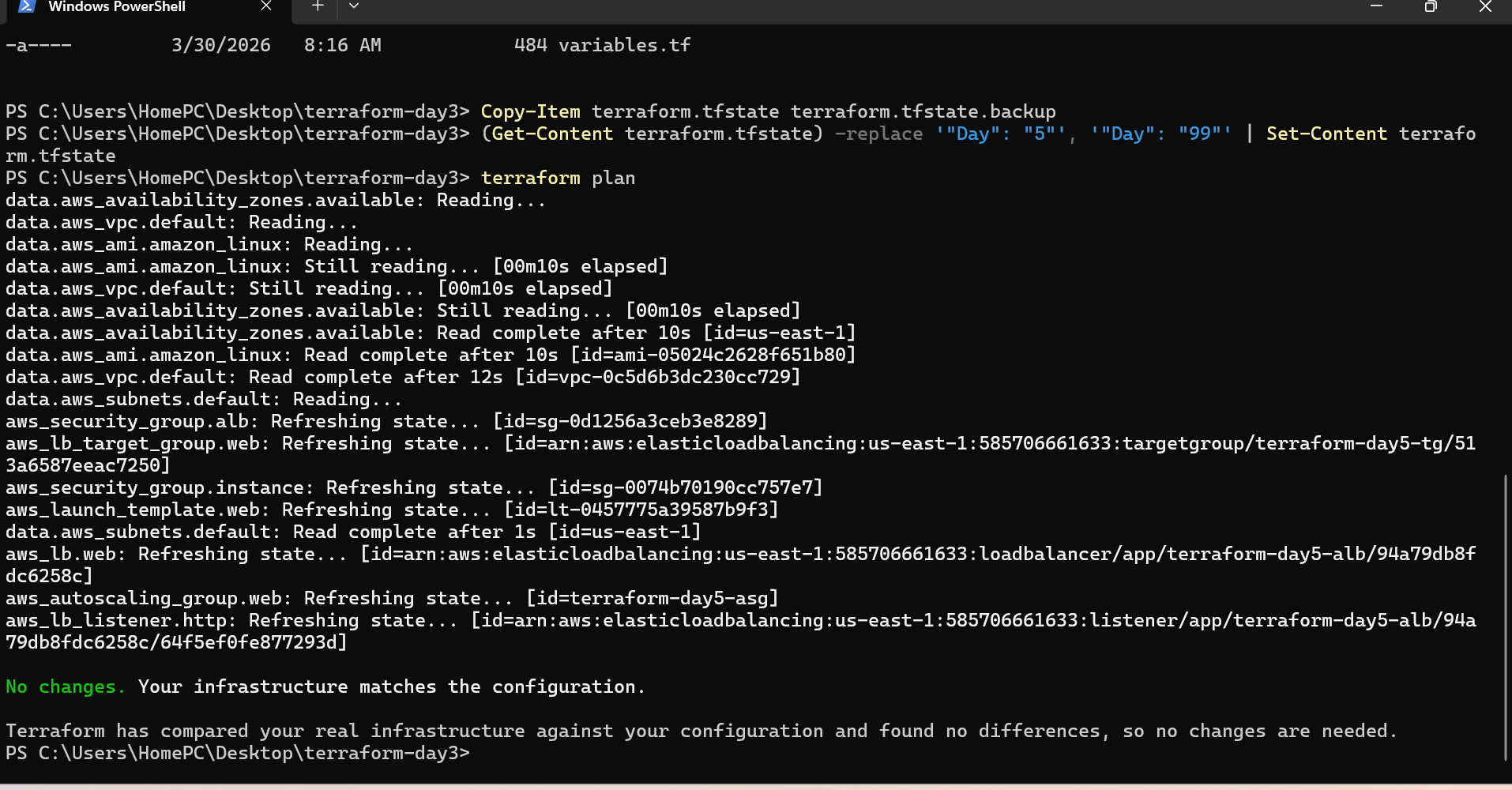This screenshot has width=1512, height=790.
Task: Close the Windows PowerShell tab
Action: click(x=266, y=6)
